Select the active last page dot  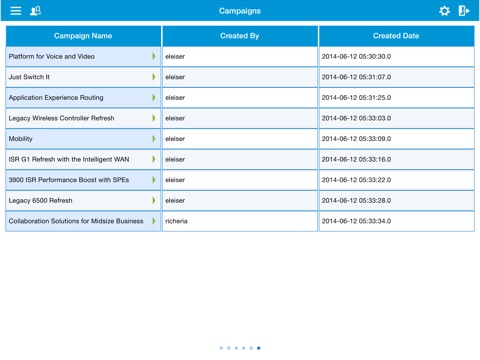click(x=259, y=348)
